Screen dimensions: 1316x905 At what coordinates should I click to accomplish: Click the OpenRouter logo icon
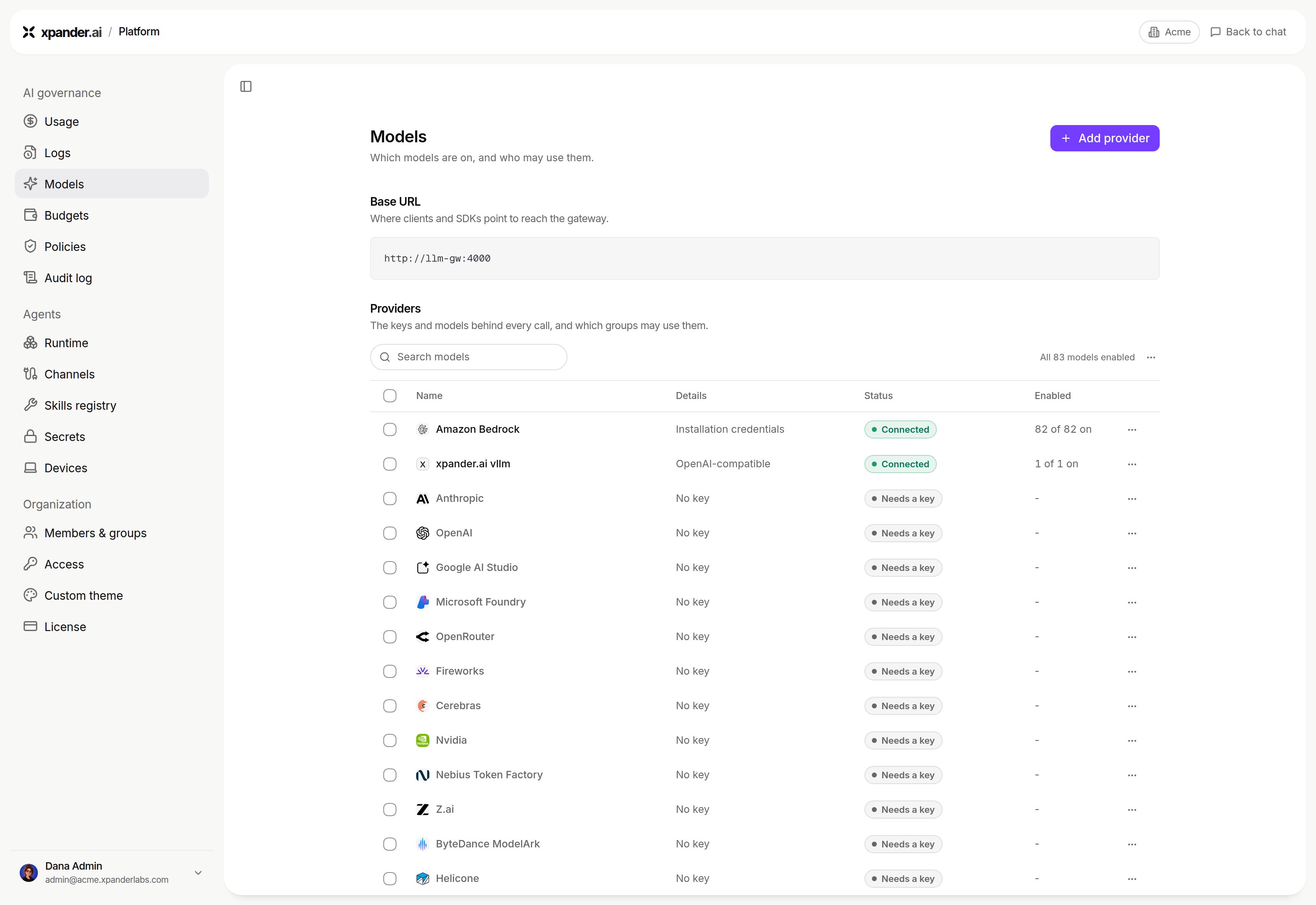point(422,637)
